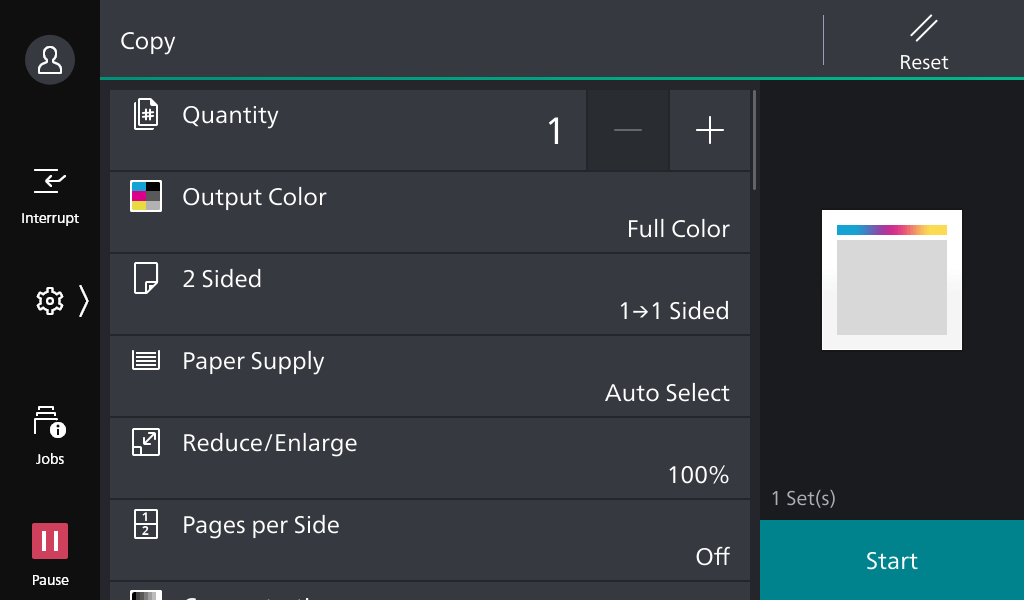
Task: Select the Pages per Side icon
Action: tap(145, 524)
